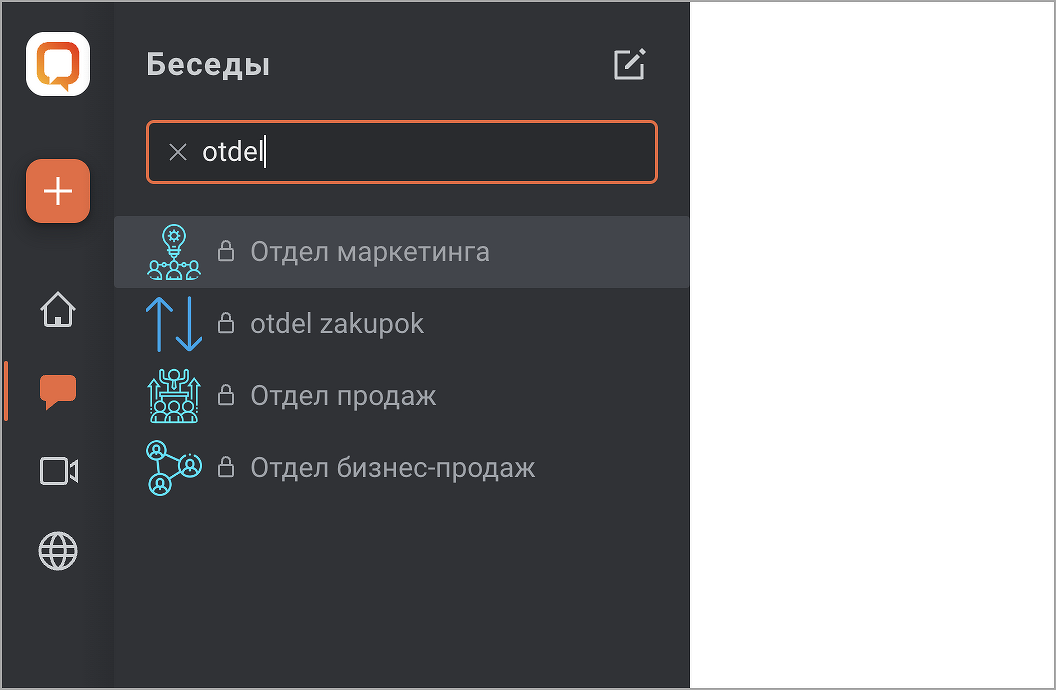
Task: Select the 'otdel zakupok' conversation
Action: 337,324
